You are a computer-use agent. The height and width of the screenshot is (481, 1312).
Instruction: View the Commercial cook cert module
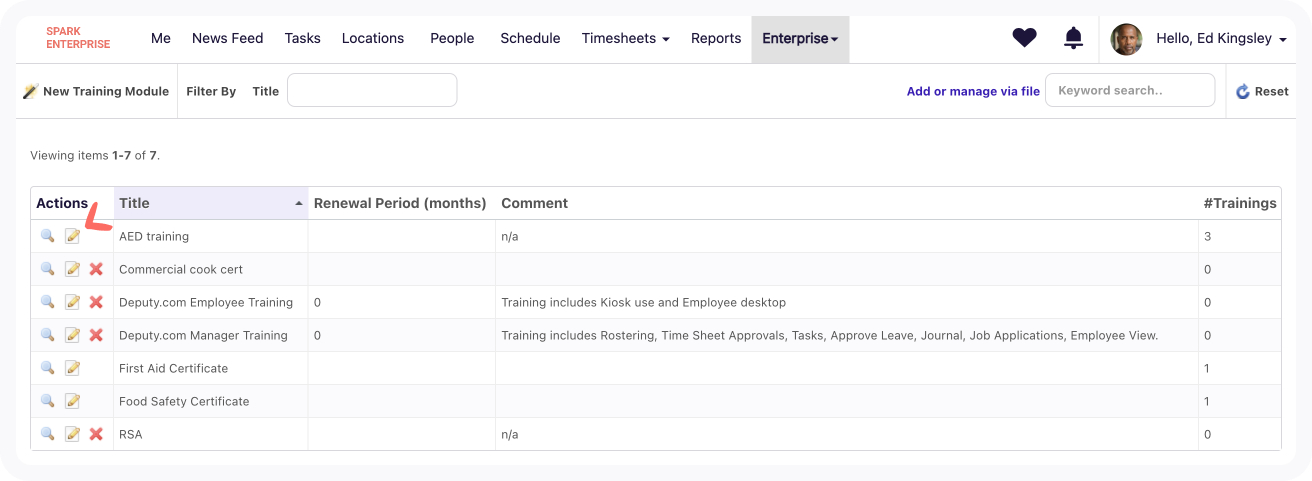coord(47,269)
